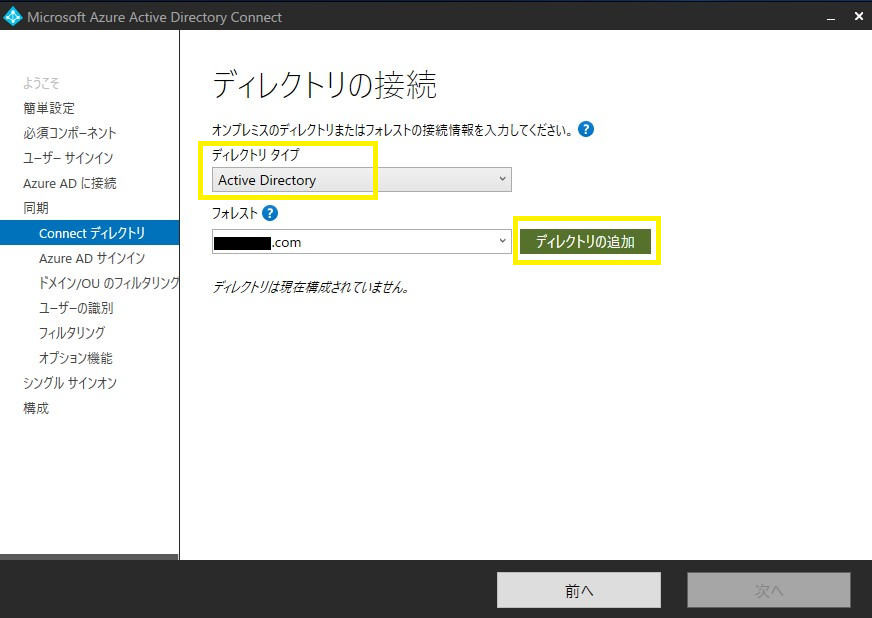
Task: Open ドメイン/OU のフィルタリング sub-step
Action: point(108,283)
